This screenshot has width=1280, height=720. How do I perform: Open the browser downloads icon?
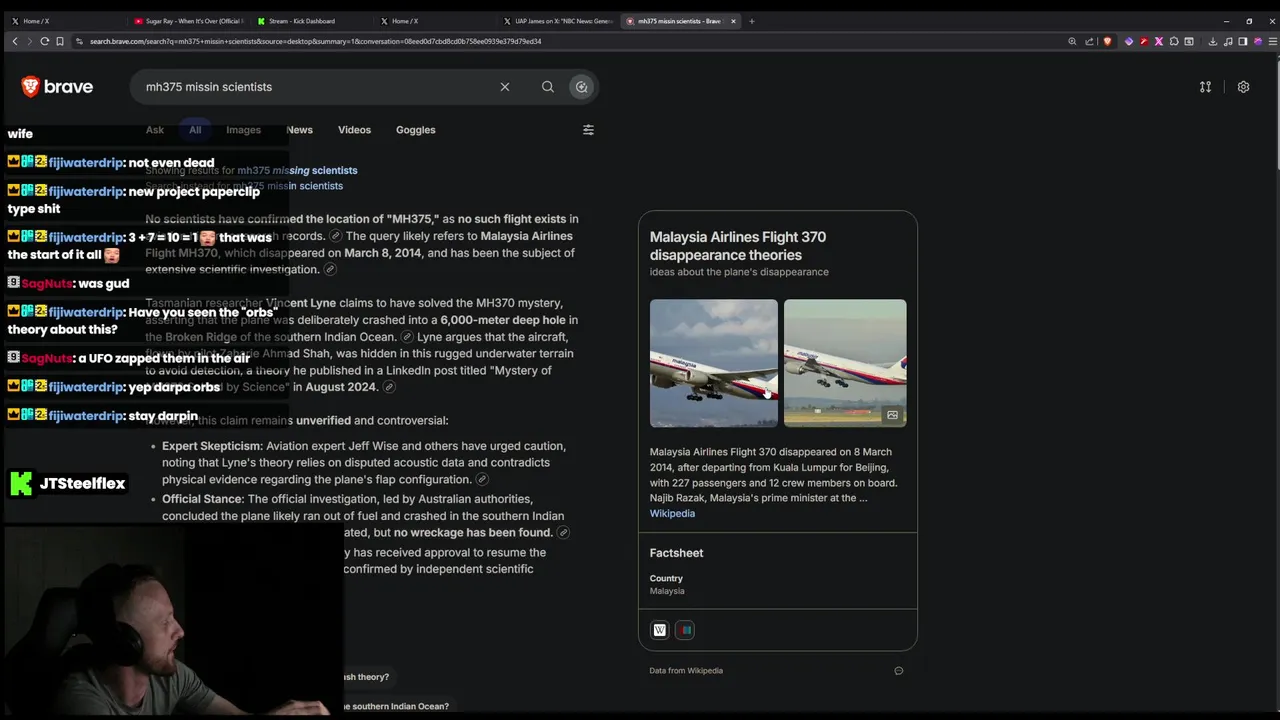(1213, 41)
